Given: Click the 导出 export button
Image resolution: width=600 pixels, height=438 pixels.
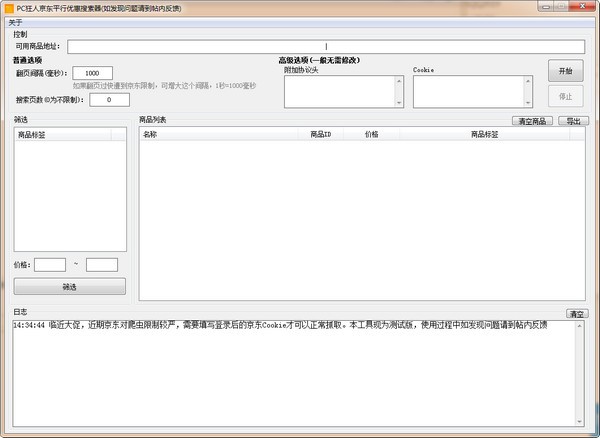Looking at the screenshot, I should (572, 121).
